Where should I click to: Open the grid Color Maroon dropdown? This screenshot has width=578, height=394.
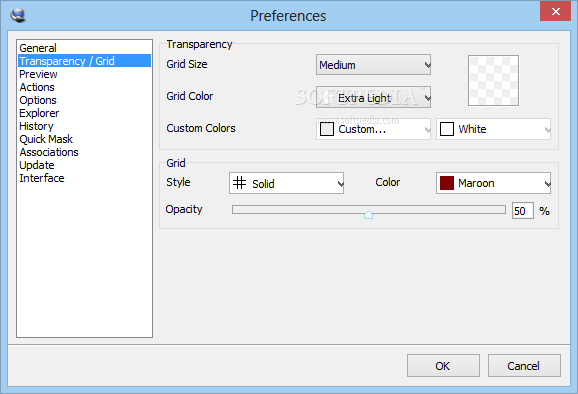click(x=494, y=183)
